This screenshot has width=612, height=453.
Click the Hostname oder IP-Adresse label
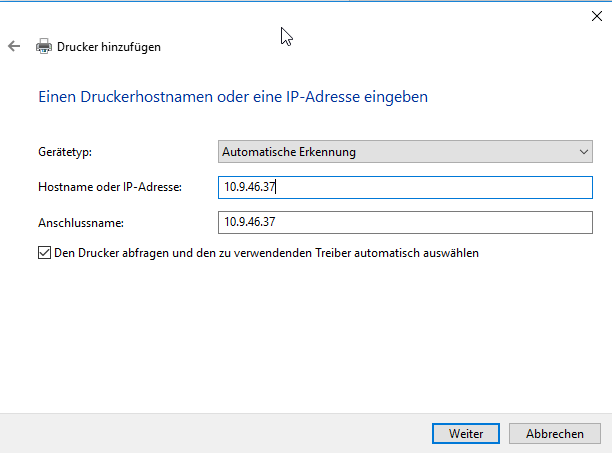(109, 187)
